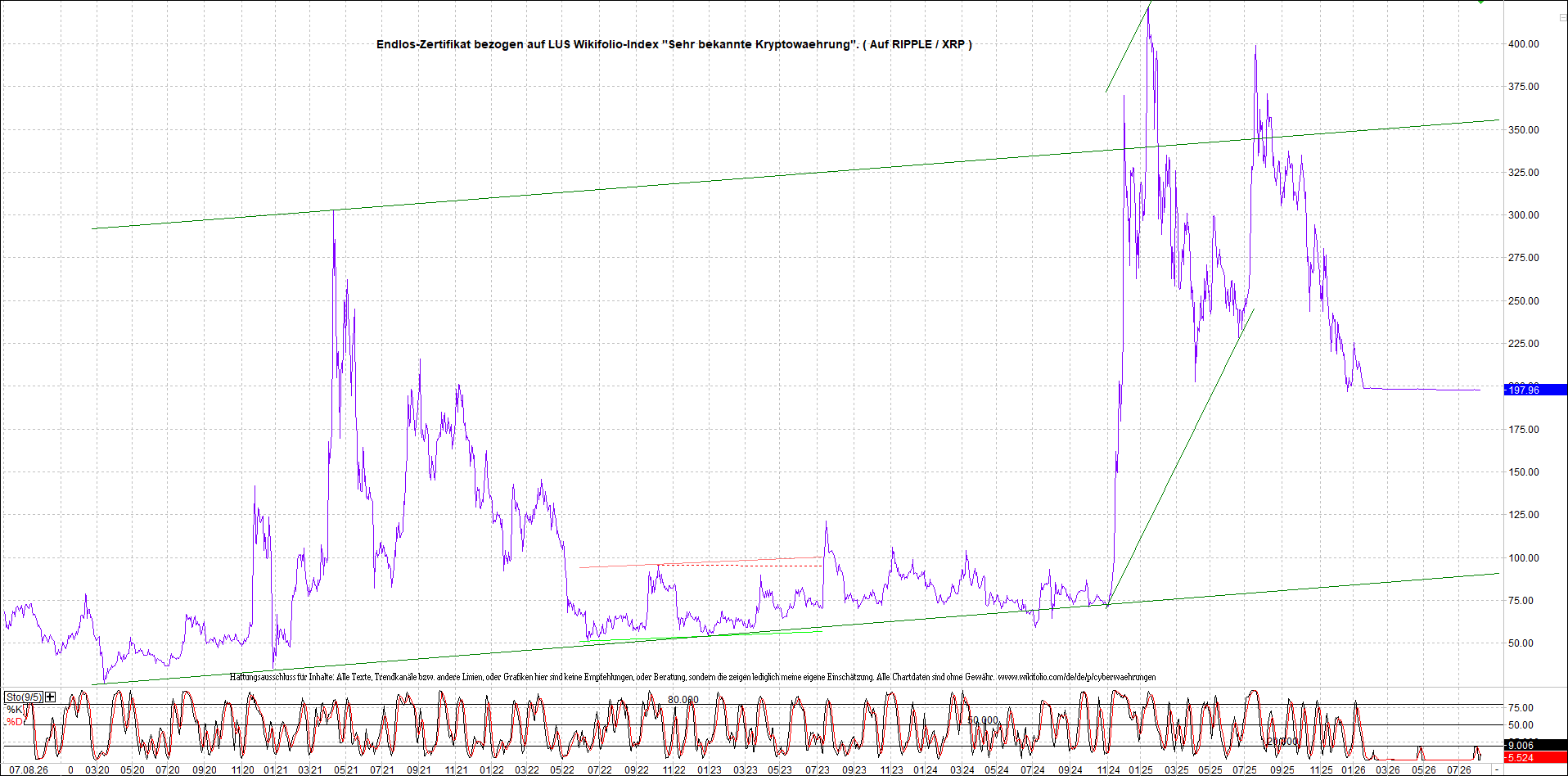This screenshot has width=1568, height=776.
Task: Click the 07.08.26 date label
Action: (28, 769)
